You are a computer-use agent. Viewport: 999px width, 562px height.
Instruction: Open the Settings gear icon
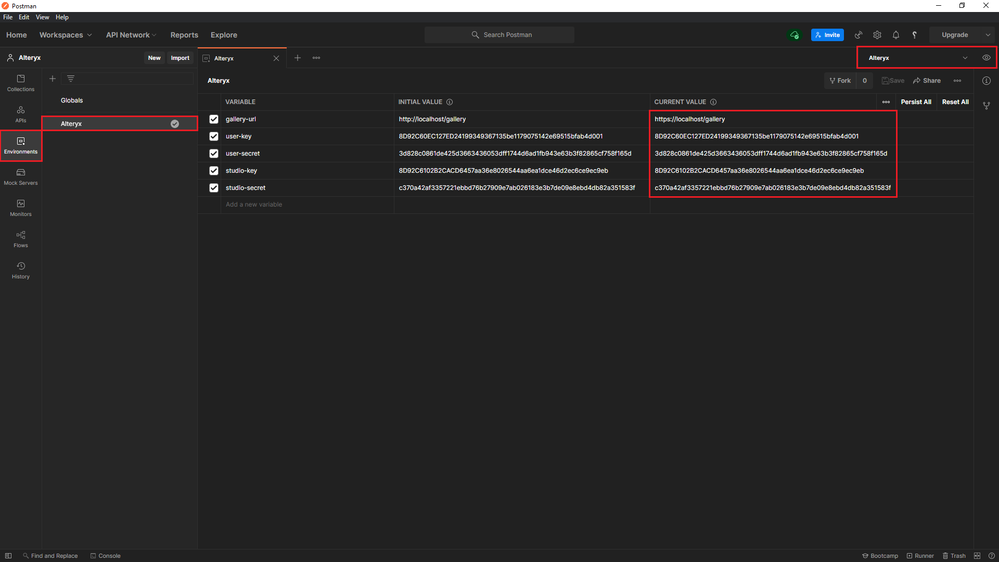pos(877,35)
